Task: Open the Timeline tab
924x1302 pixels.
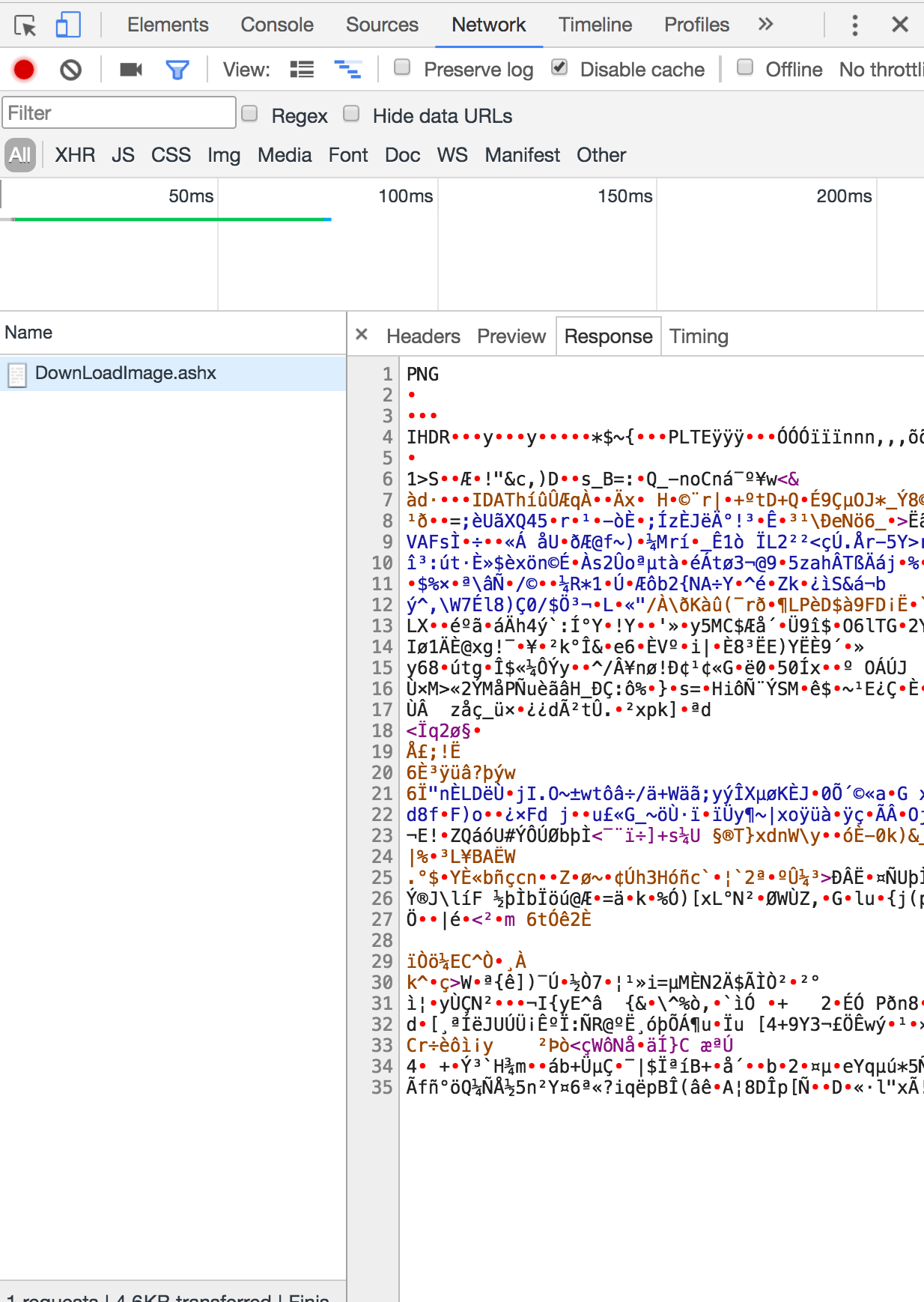Action: [x=595, y=25]
